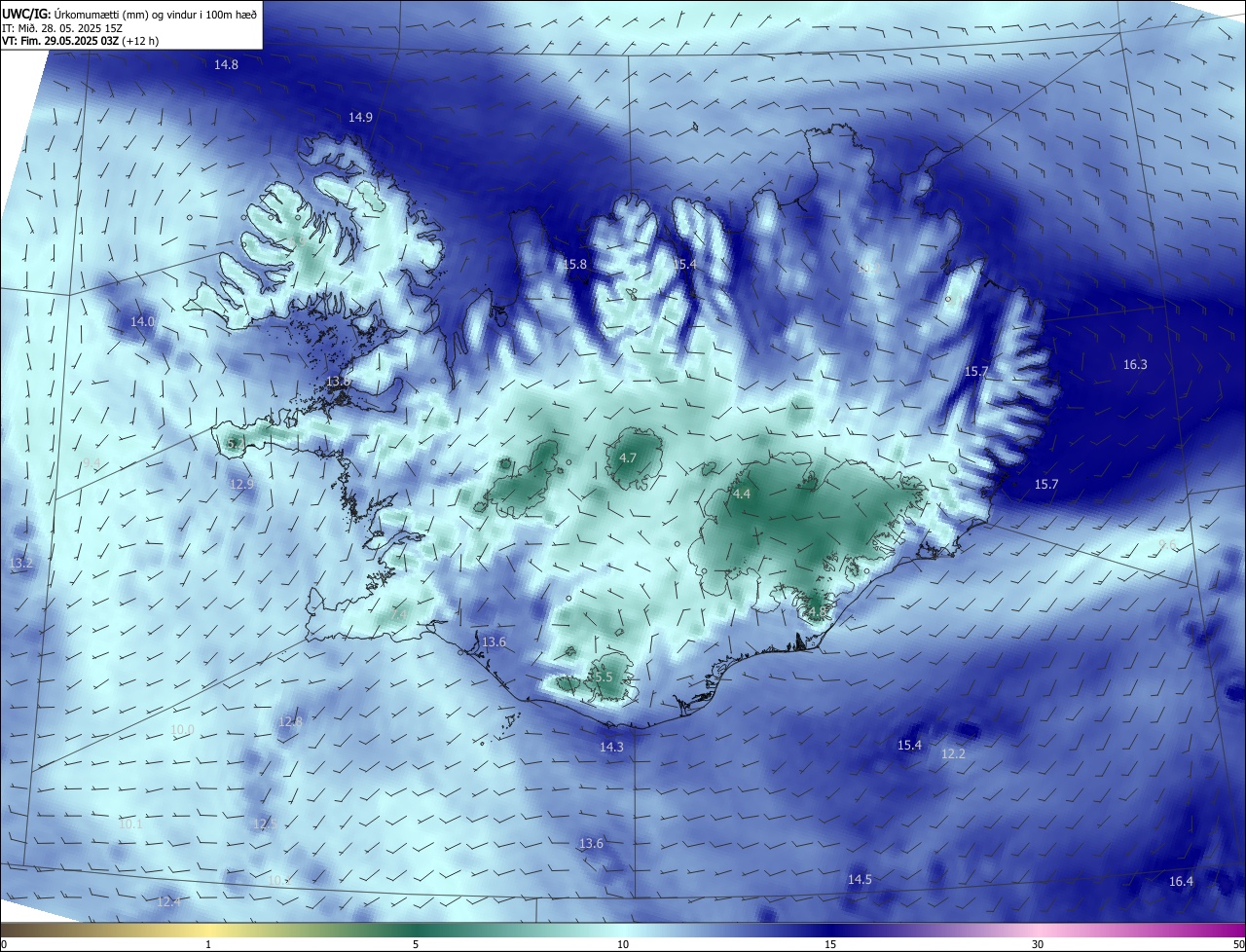Click the 12.2 value label
This screenshot has width=1246, height=952.
pos(953,753)
